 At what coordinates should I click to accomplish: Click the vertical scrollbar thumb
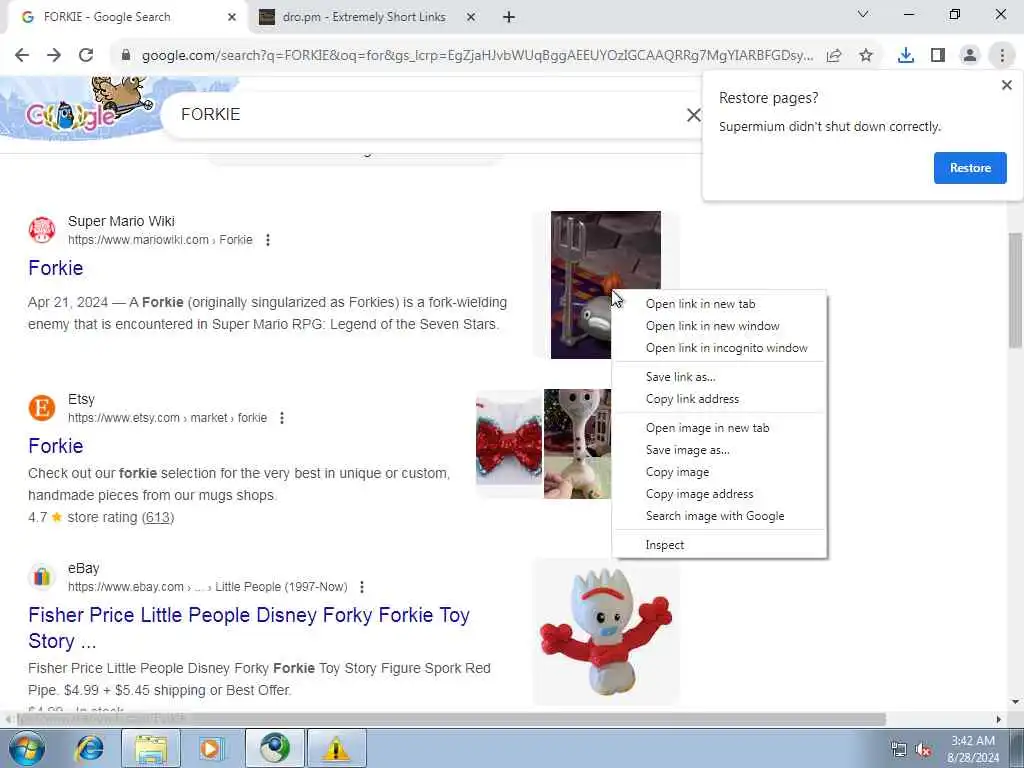coord(1016,291)
